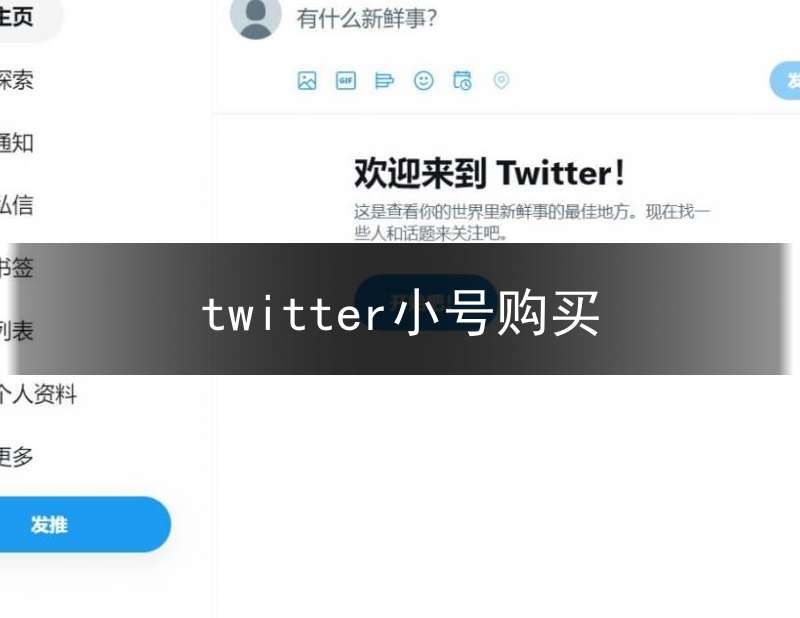This screenshot has width=800, height=618.
Task: Click the top-right tweet submit button
Action: click(785, 81)
